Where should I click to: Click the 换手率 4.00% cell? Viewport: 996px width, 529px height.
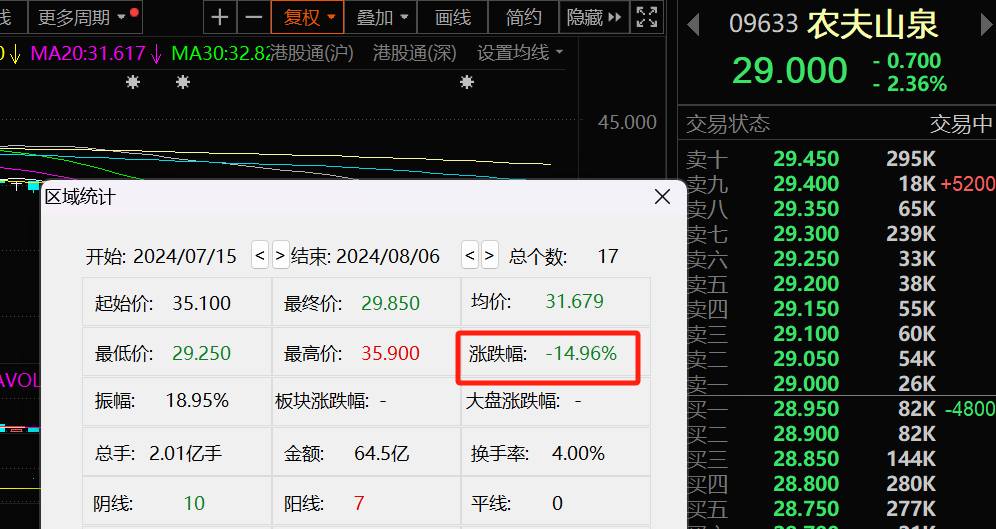556,452
